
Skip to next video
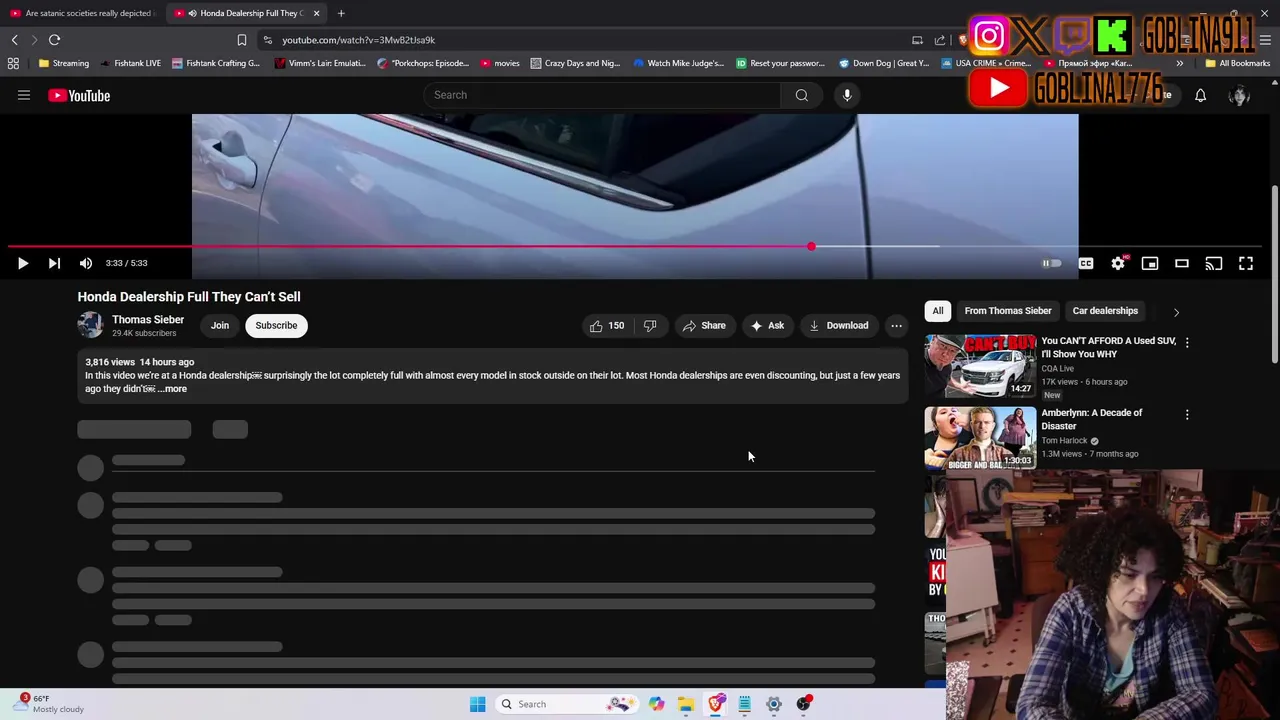pos(54,263)
